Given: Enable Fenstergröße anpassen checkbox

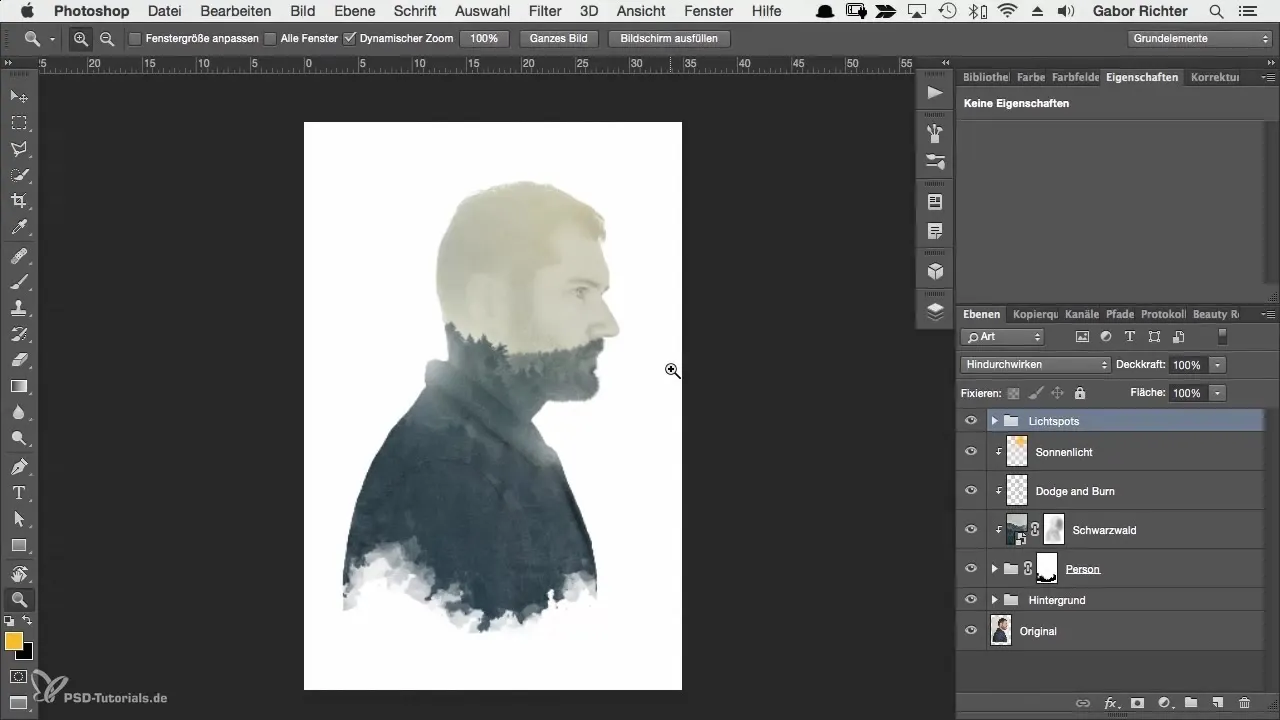Looking at the screenshot, I should 135,39.
